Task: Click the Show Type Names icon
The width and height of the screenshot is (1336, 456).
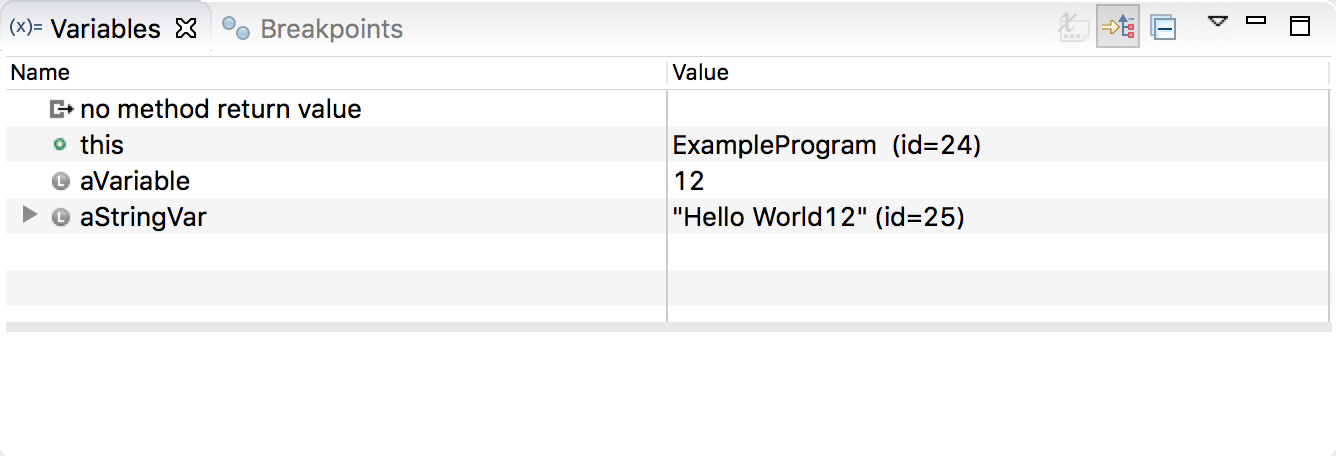Action: coord(1073,28)
